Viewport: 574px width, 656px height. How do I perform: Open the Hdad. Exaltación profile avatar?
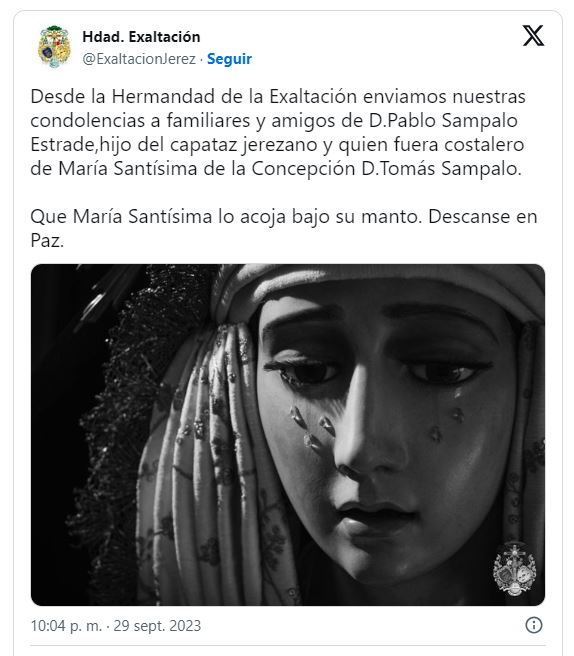[x=54, y=47]
